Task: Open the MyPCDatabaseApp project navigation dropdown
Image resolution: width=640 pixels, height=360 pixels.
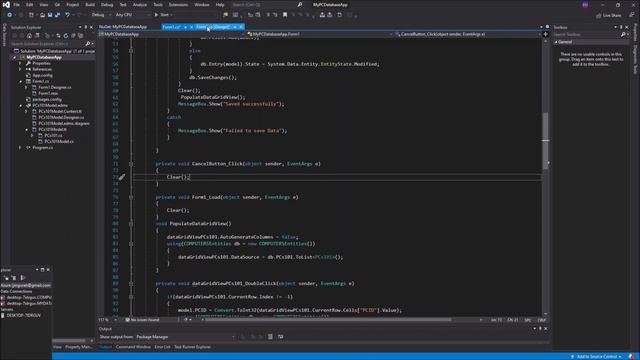Action: click(x=171, y=34)
